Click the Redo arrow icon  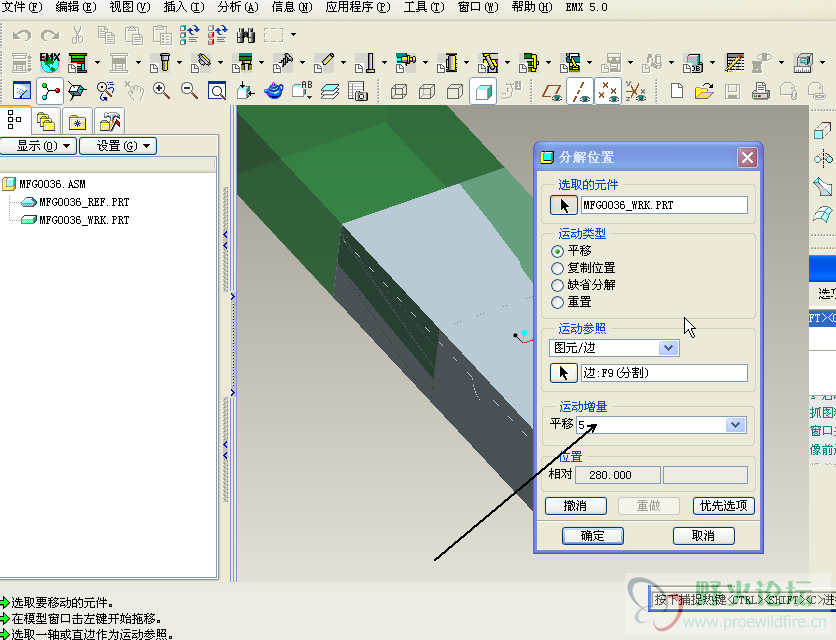point(50,35)
